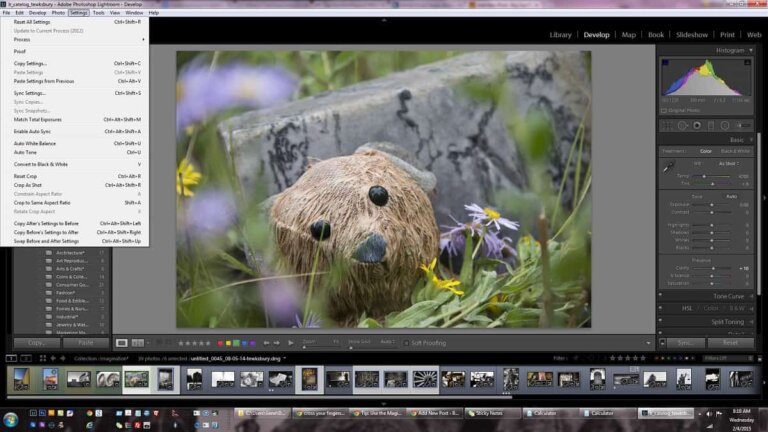Click the filmstrip go-forward arrow icon
This screenshot has width=768, height=432.
(63, 359)
